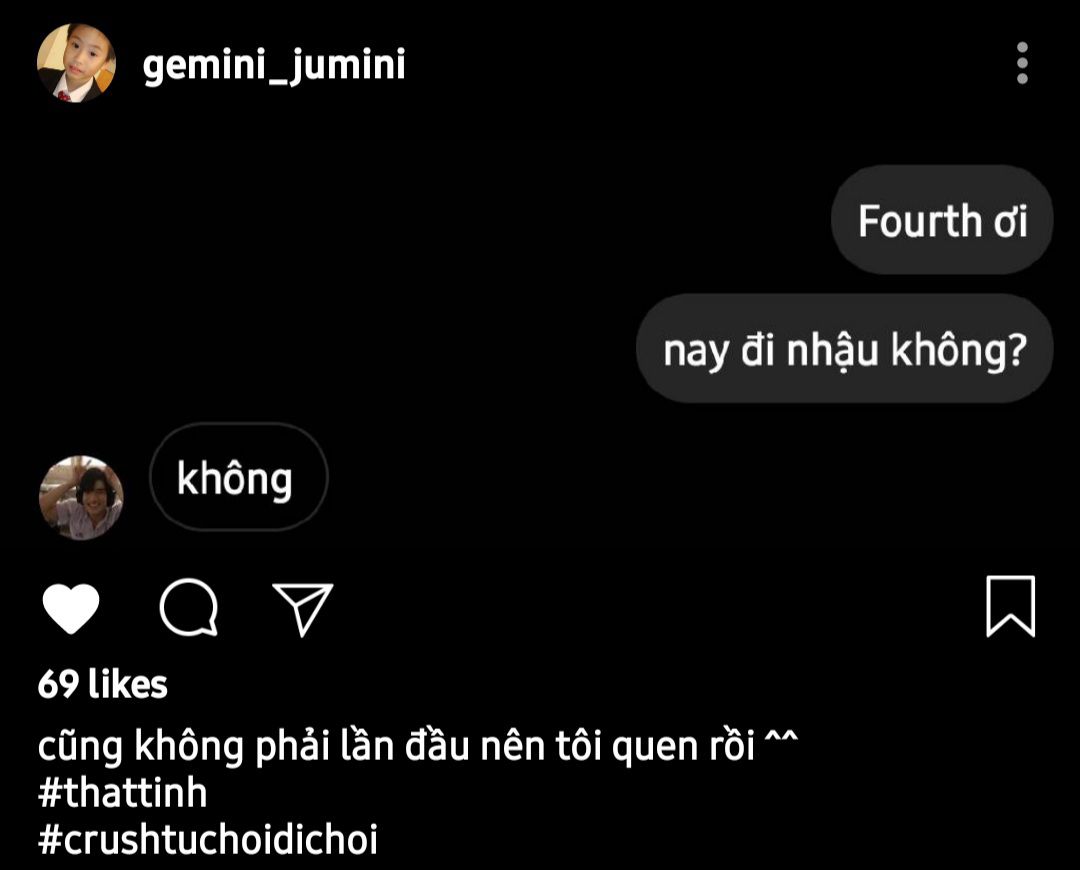Share the post using the paper plane icon

(302, 609)
